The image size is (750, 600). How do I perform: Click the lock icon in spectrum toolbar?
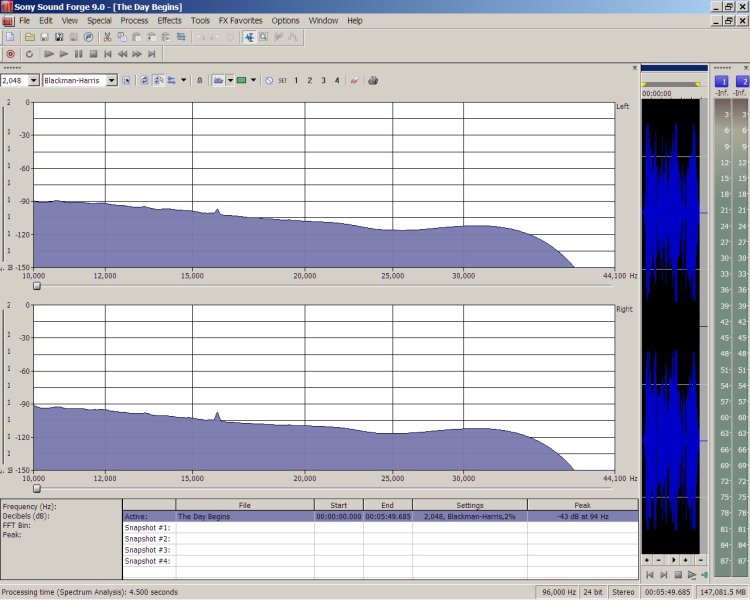(200, 80)
